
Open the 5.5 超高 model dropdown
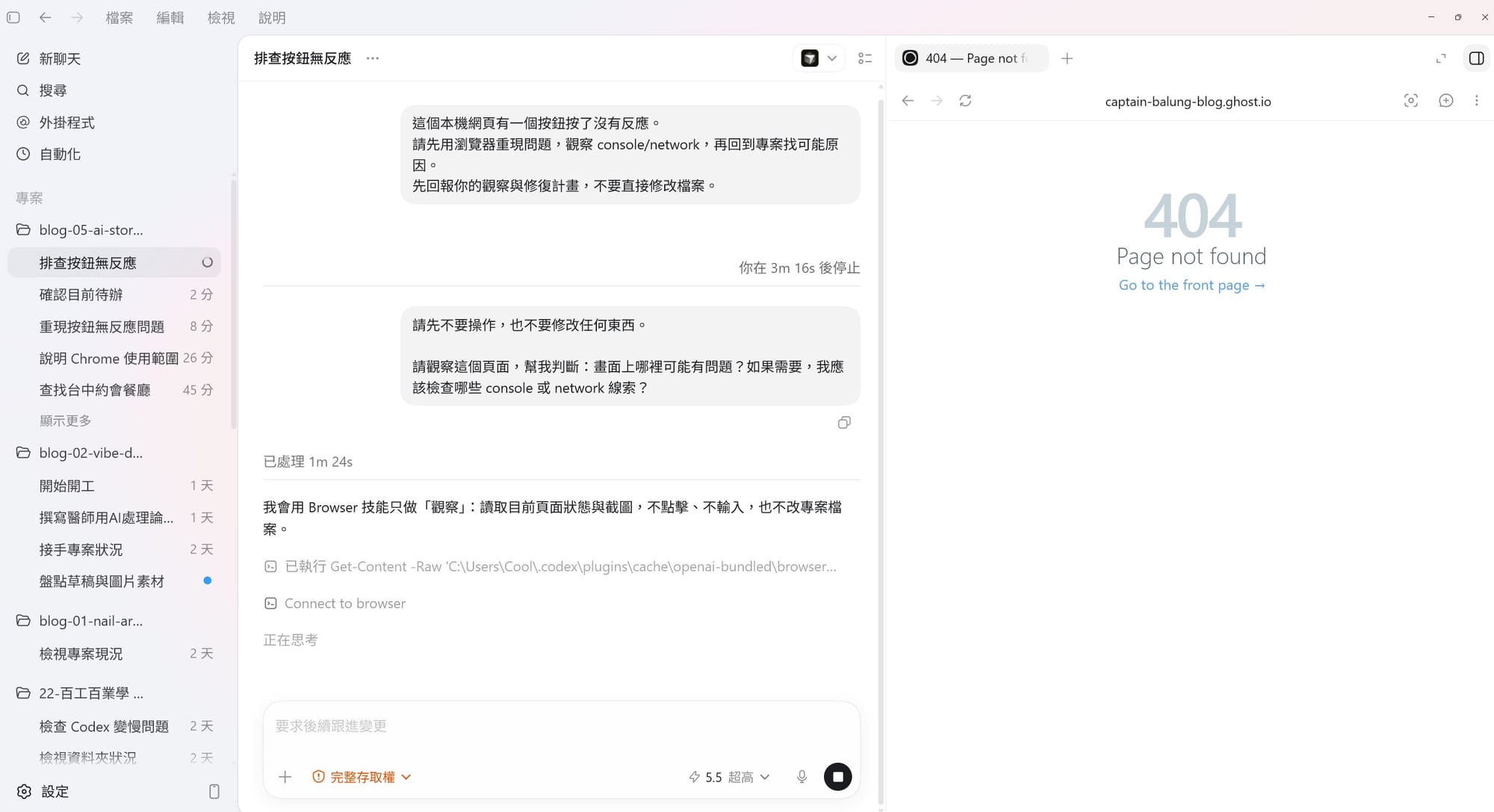tap(729, 777)
